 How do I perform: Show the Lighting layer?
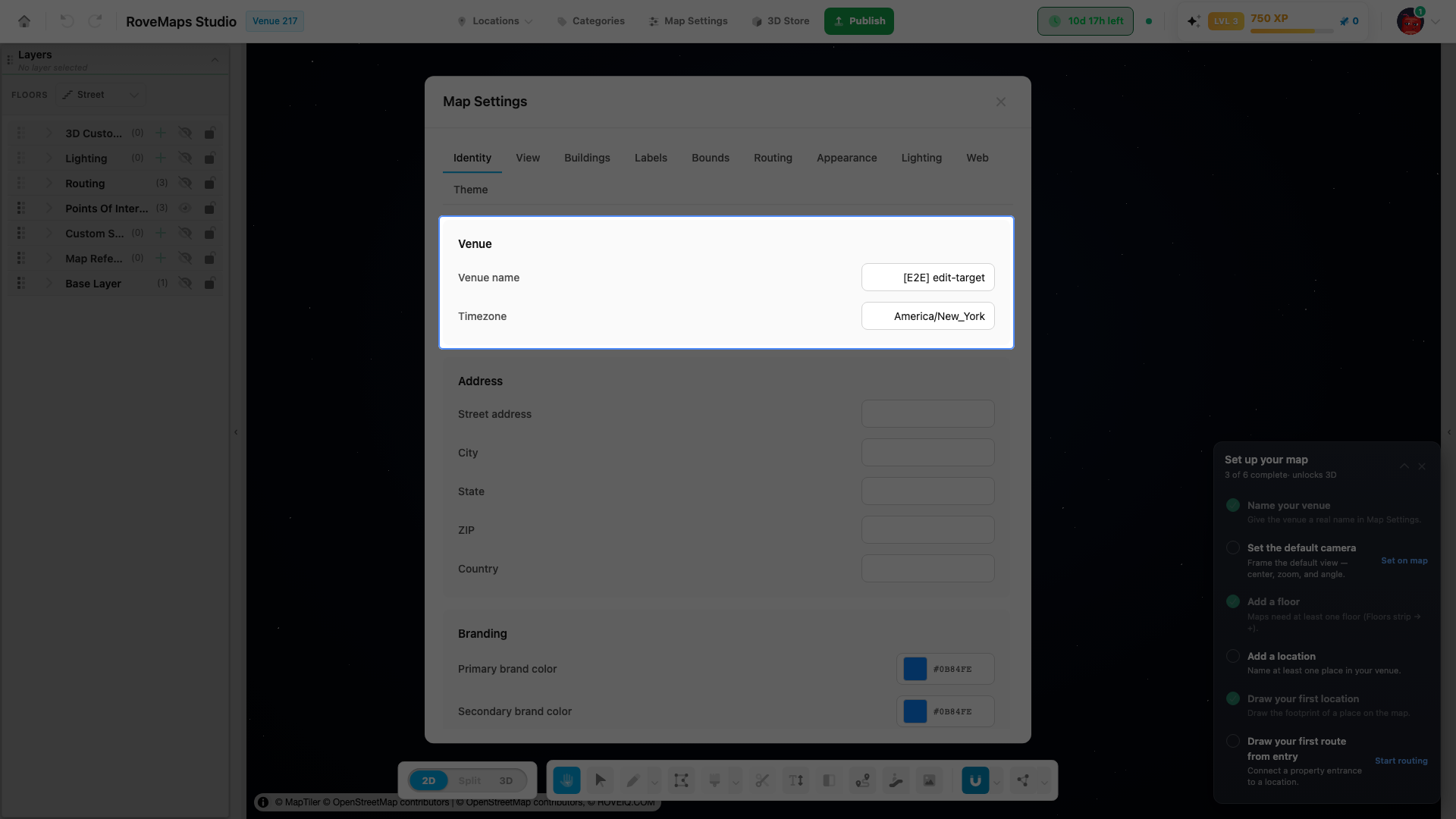(x=185, y=158)
